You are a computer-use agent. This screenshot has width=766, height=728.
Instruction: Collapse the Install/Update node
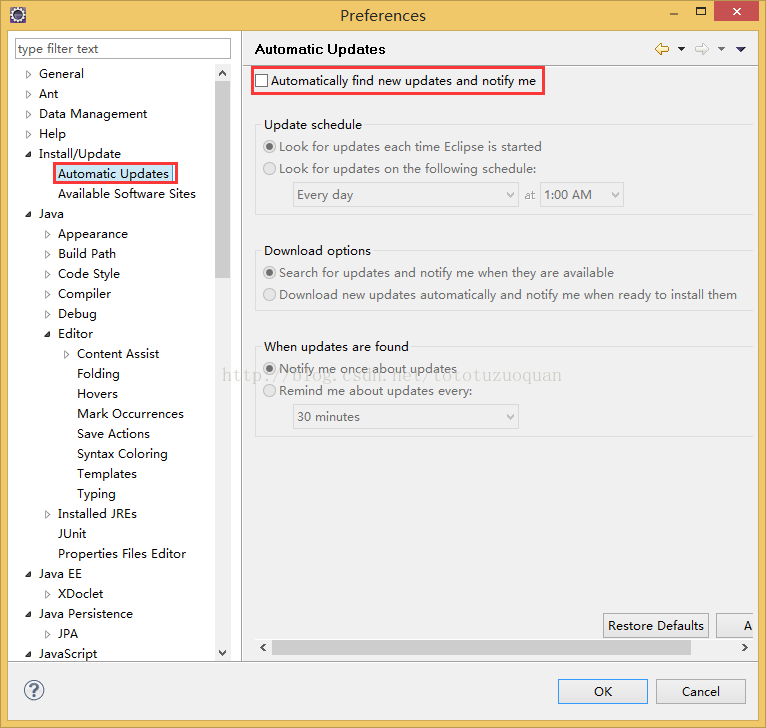tap(28, 154)
